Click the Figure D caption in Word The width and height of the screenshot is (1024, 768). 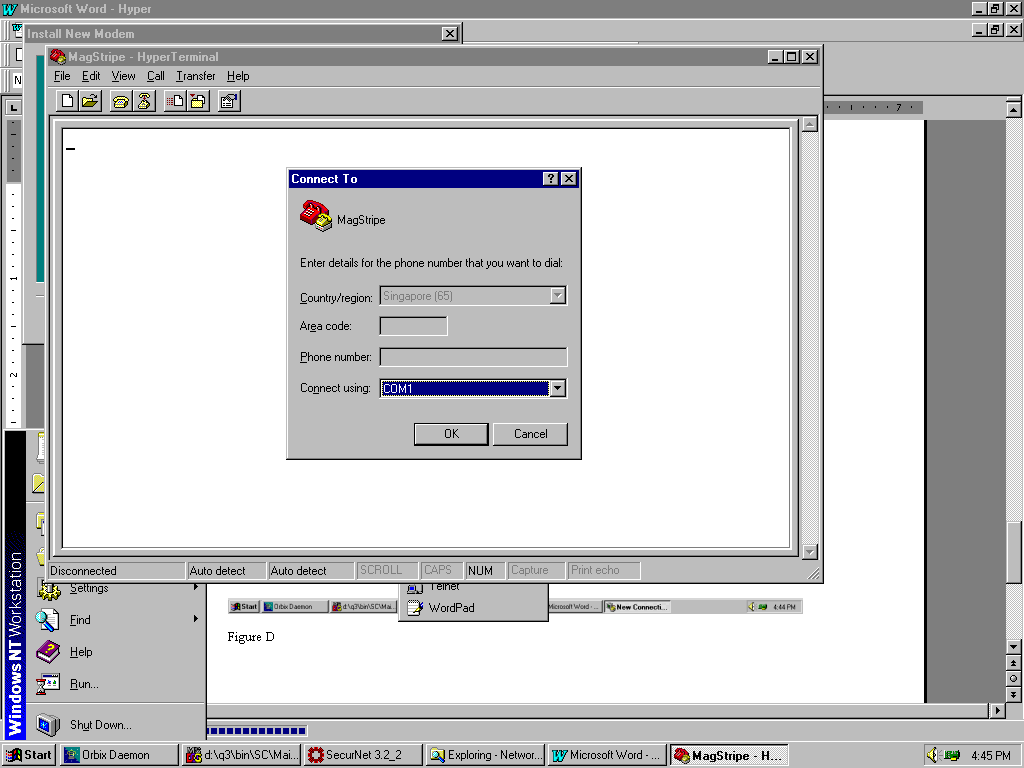251,637
